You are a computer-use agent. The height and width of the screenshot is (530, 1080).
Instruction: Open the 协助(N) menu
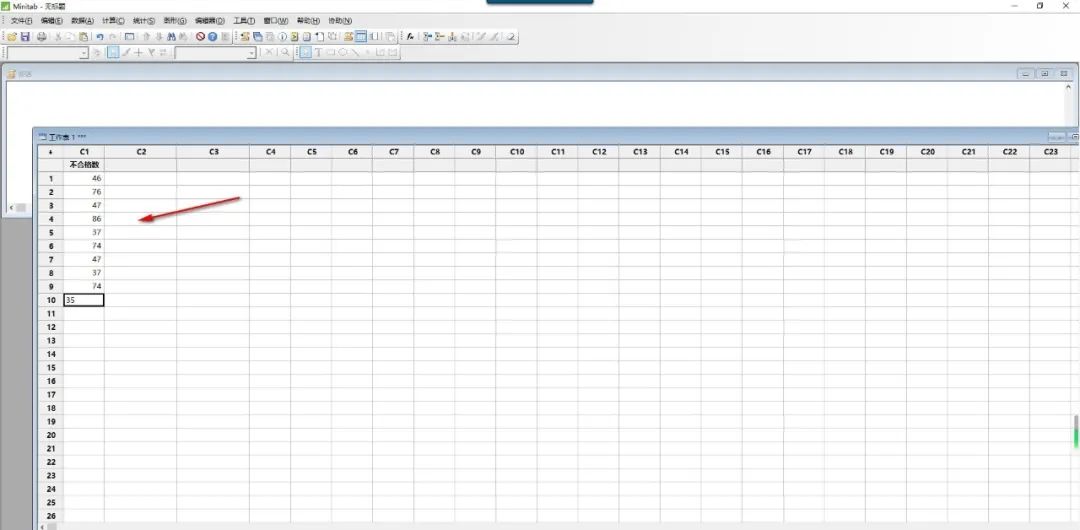click(x=340, y=21)
